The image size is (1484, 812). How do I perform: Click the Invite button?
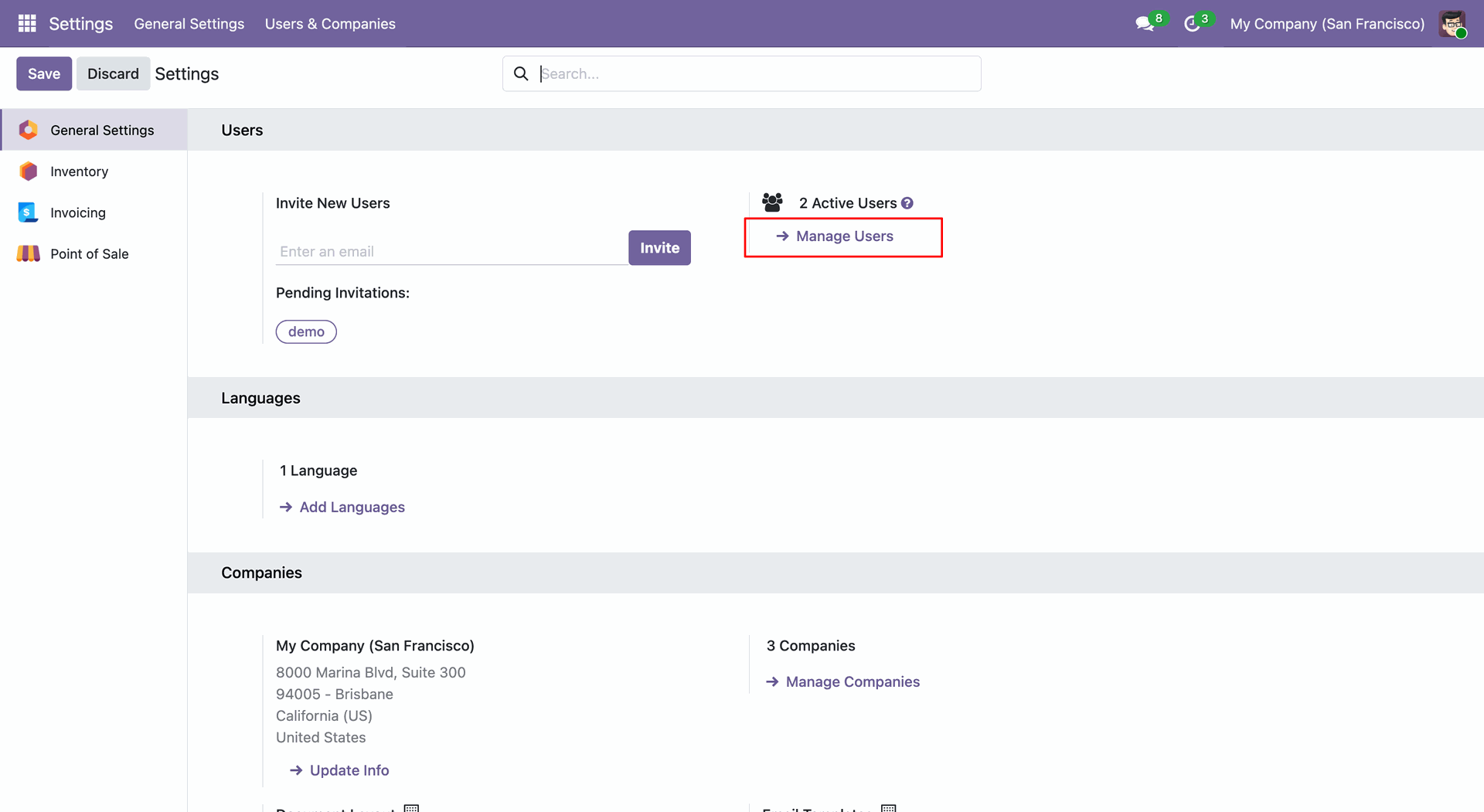point(659,248)
